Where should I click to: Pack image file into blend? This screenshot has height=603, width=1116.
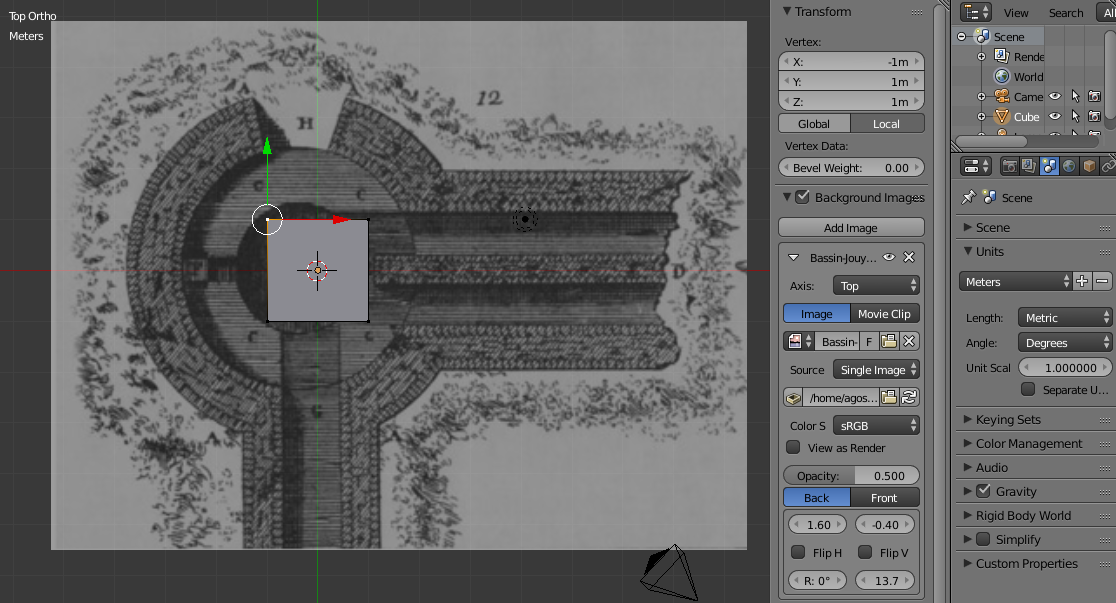pos(794,397)
